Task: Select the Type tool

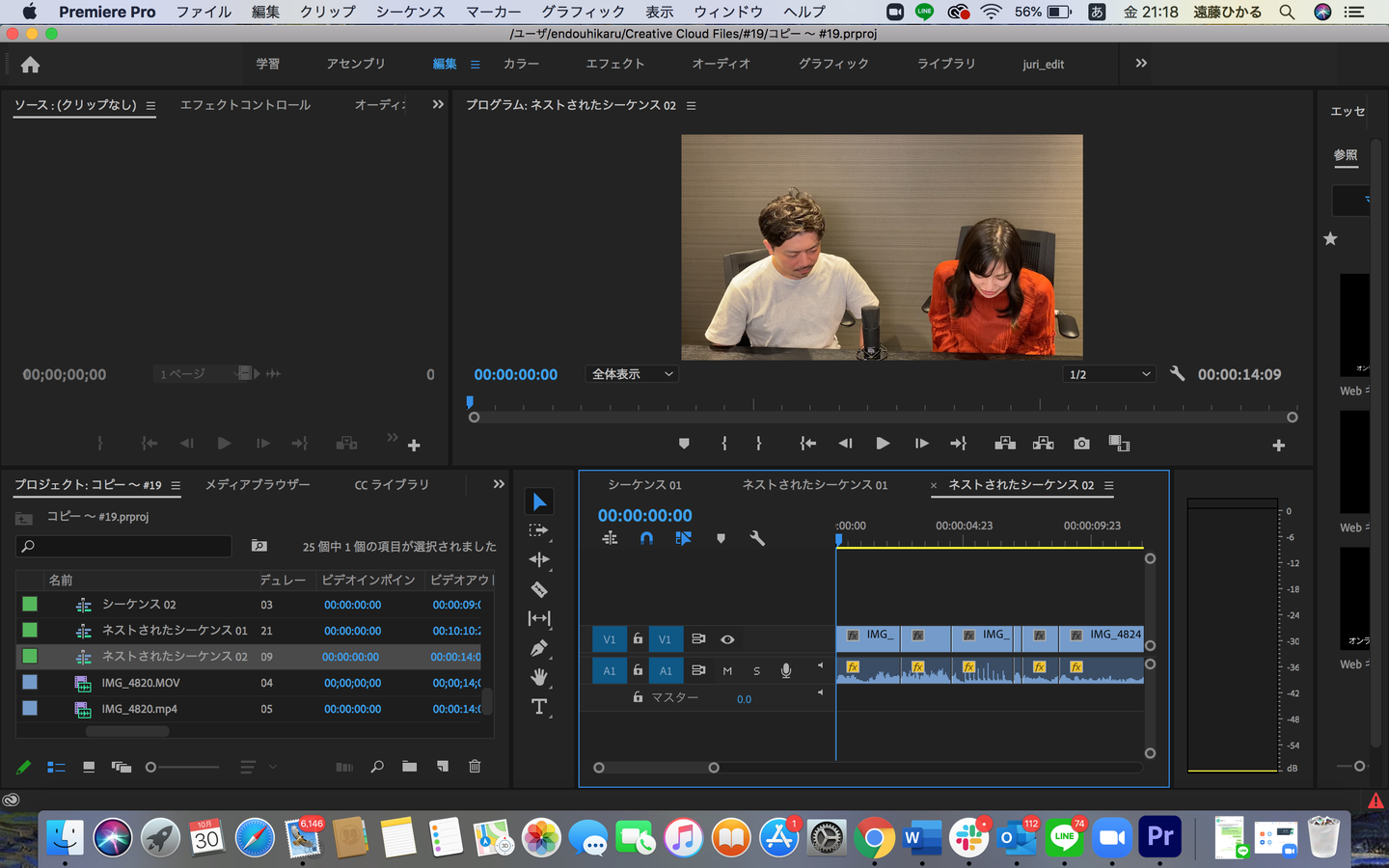Action: (x=539, y=707)
